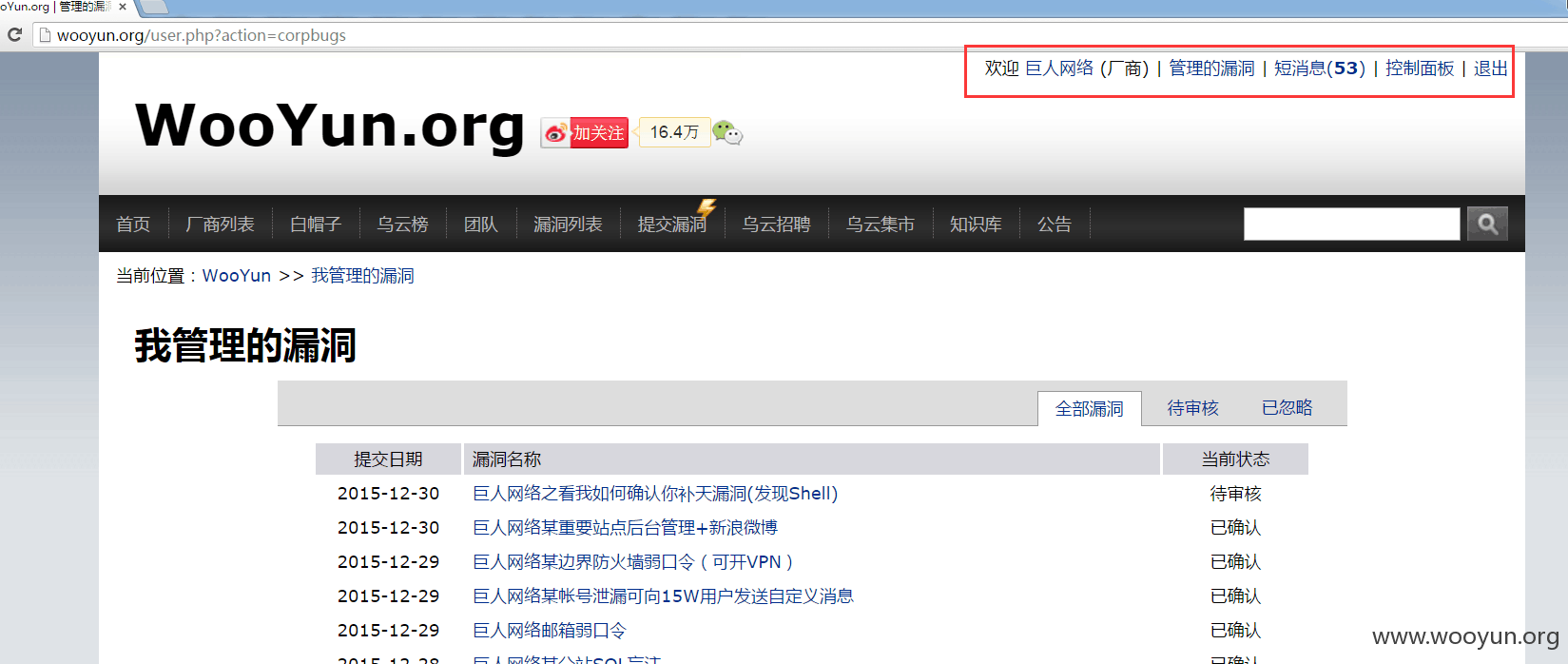Open 提交漏洞 navigation item
Viewport: 1568px width, 664px height.
pyautogui.click(x=672, y=225)
